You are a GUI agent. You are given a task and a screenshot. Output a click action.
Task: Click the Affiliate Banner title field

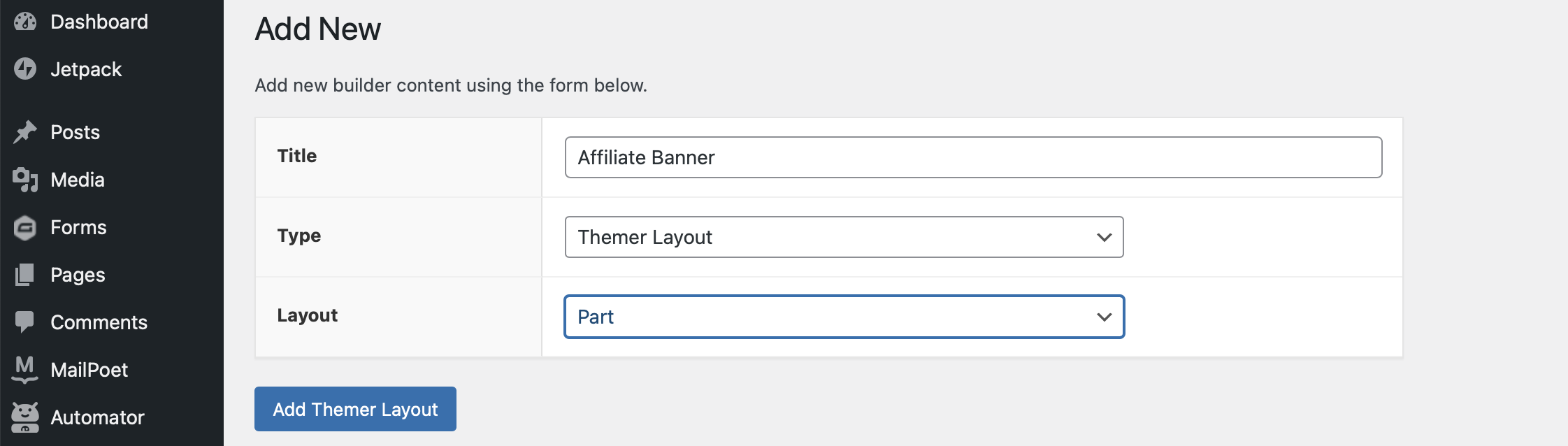[x=973, y=157]
